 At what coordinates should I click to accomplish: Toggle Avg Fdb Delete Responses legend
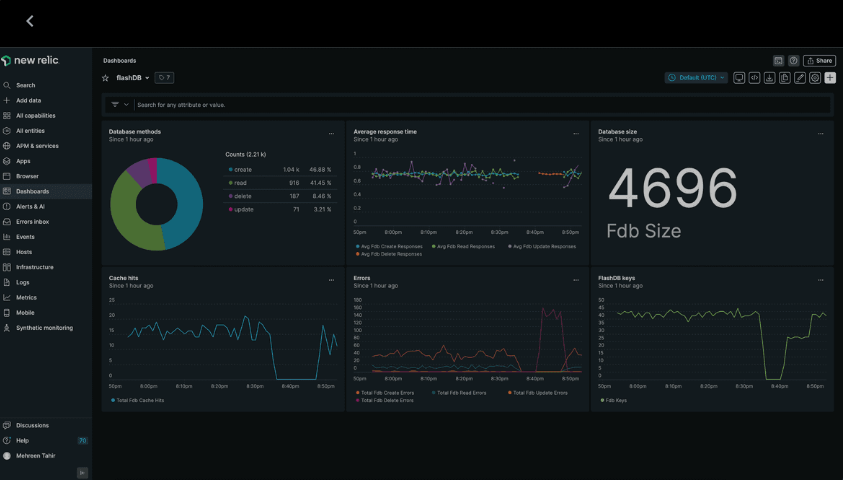[x=389, y=254]
